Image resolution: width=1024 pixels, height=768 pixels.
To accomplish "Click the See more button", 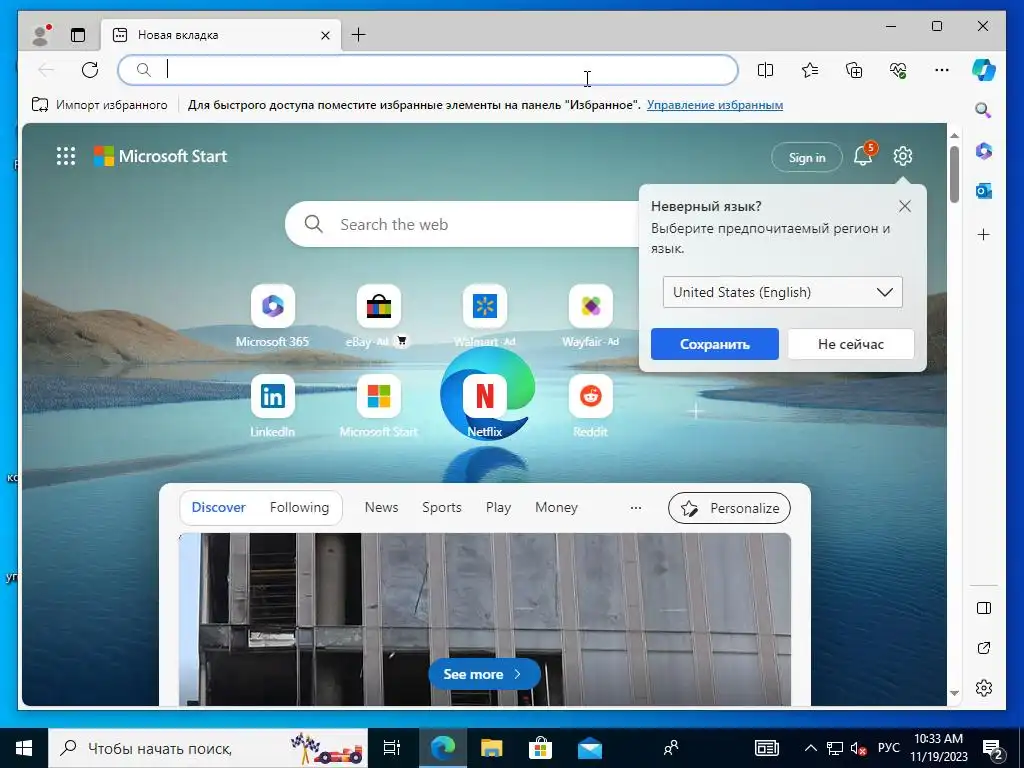I will pos(484,674).
